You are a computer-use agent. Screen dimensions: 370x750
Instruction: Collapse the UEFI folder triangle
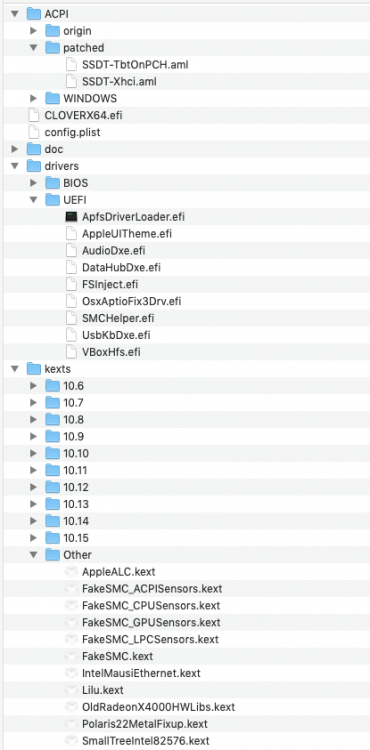pos(33,200)
